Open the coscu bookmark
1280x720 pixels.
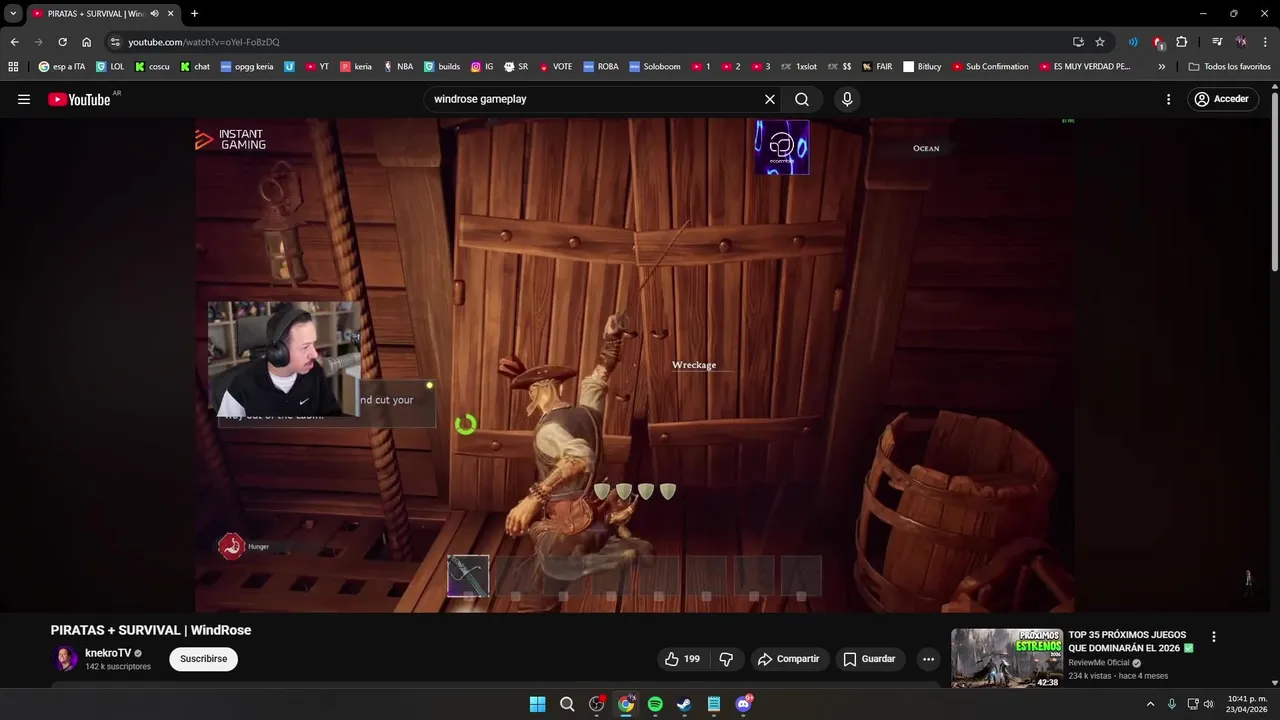(152, 67)
